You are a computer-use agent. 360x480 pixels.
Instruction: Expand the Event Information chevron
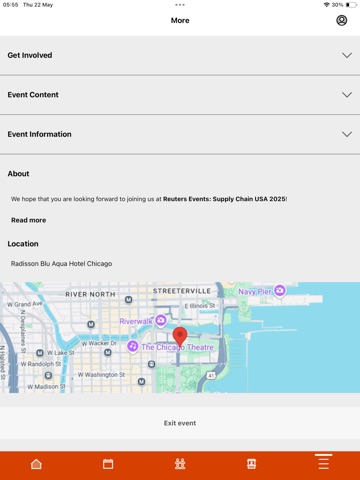[x=347, y=134]
